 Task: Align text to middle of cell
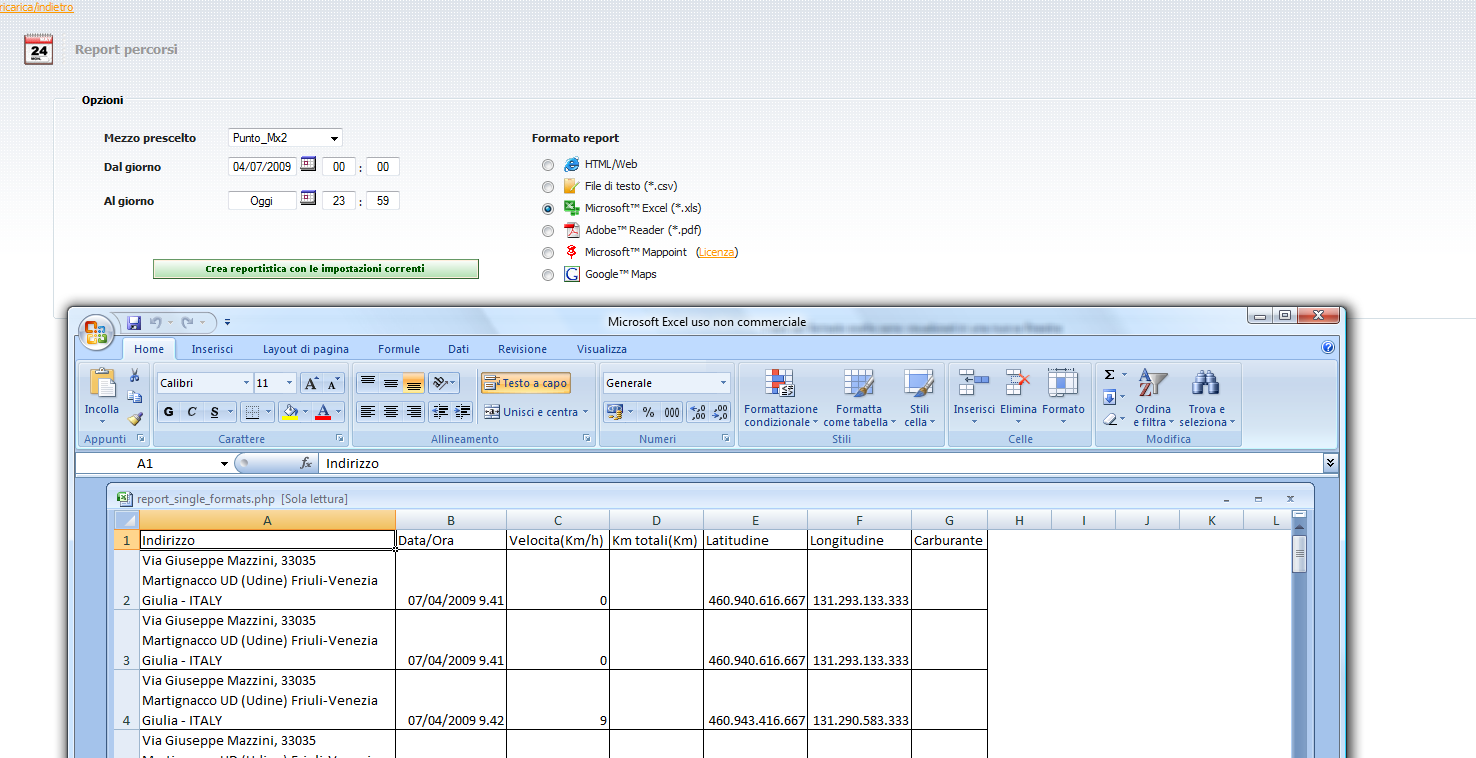tap(391, 383)
